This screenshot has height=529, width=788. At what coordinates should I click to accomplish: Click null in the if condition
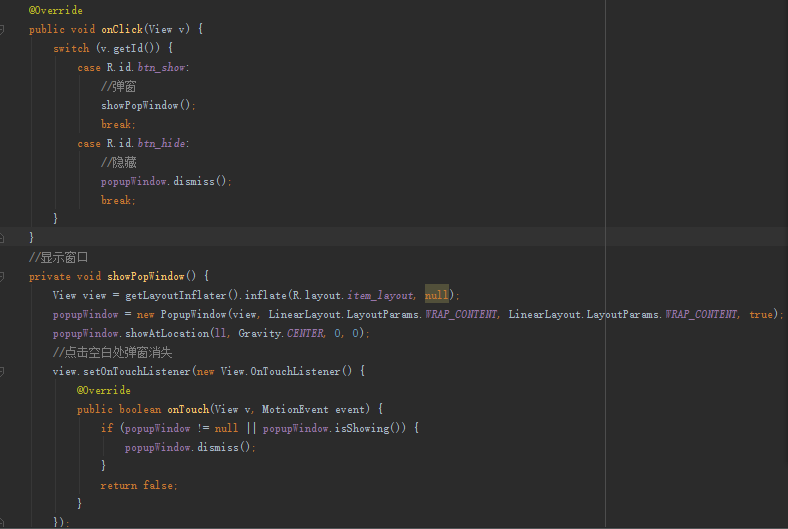[226, 429]
